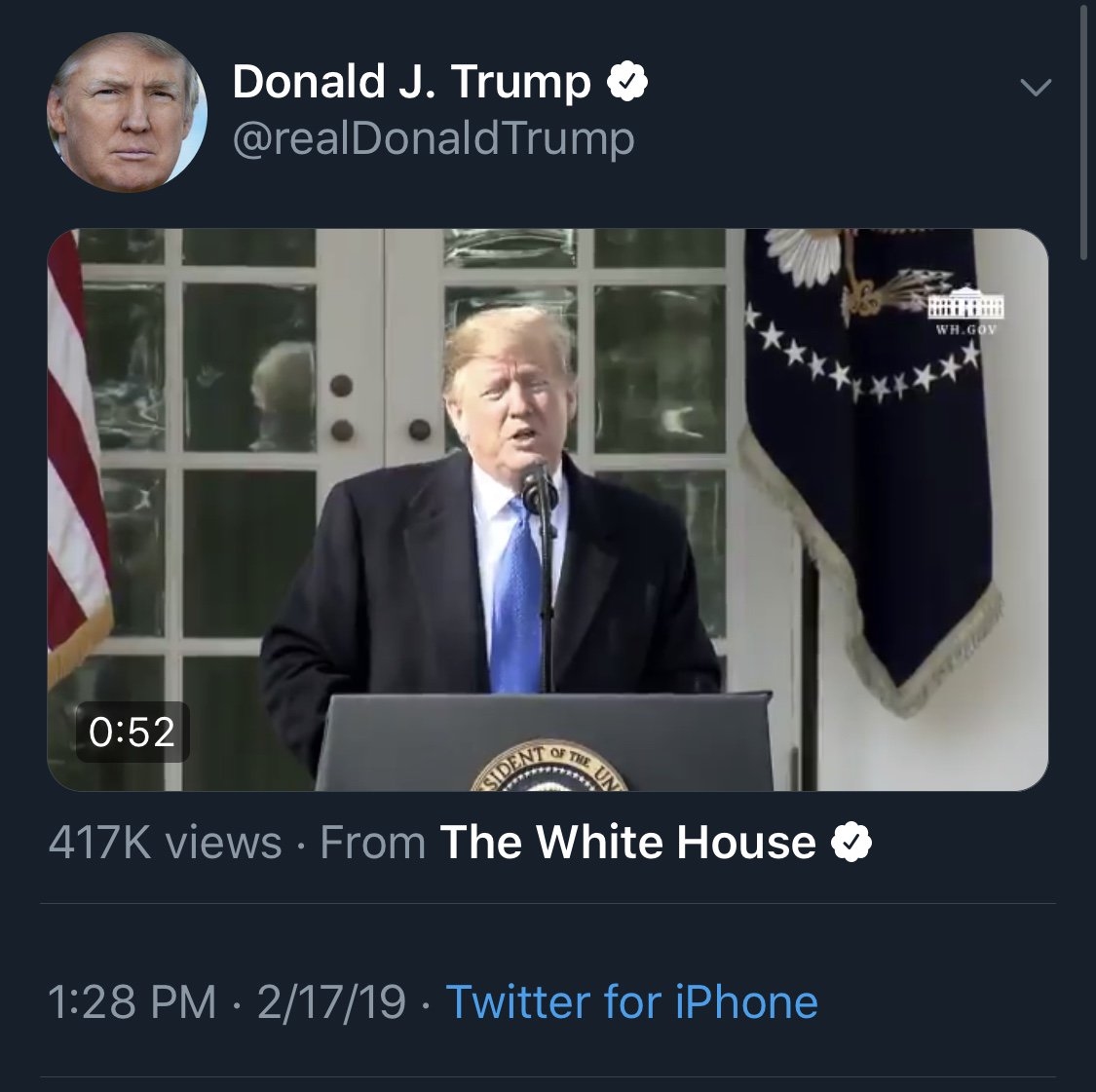Select the 417K views count

pos(165,843)
